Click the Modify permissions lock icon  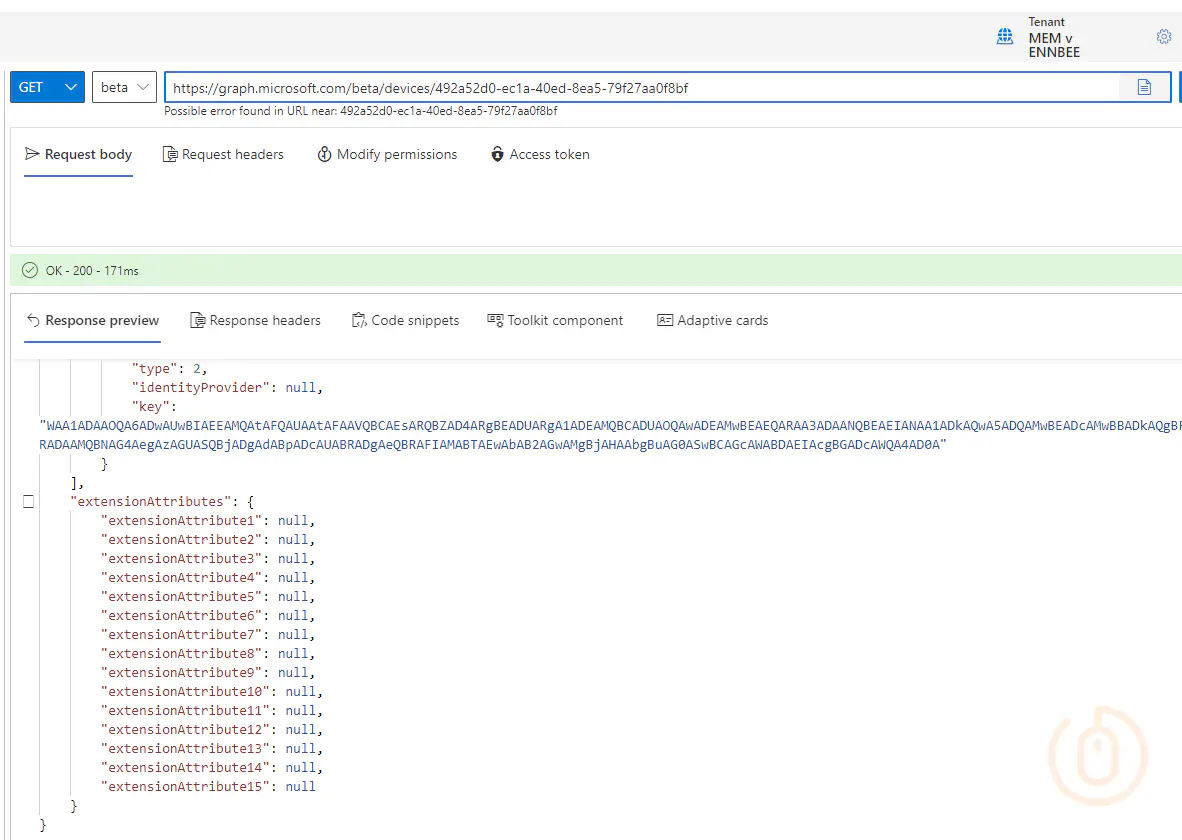324,155
